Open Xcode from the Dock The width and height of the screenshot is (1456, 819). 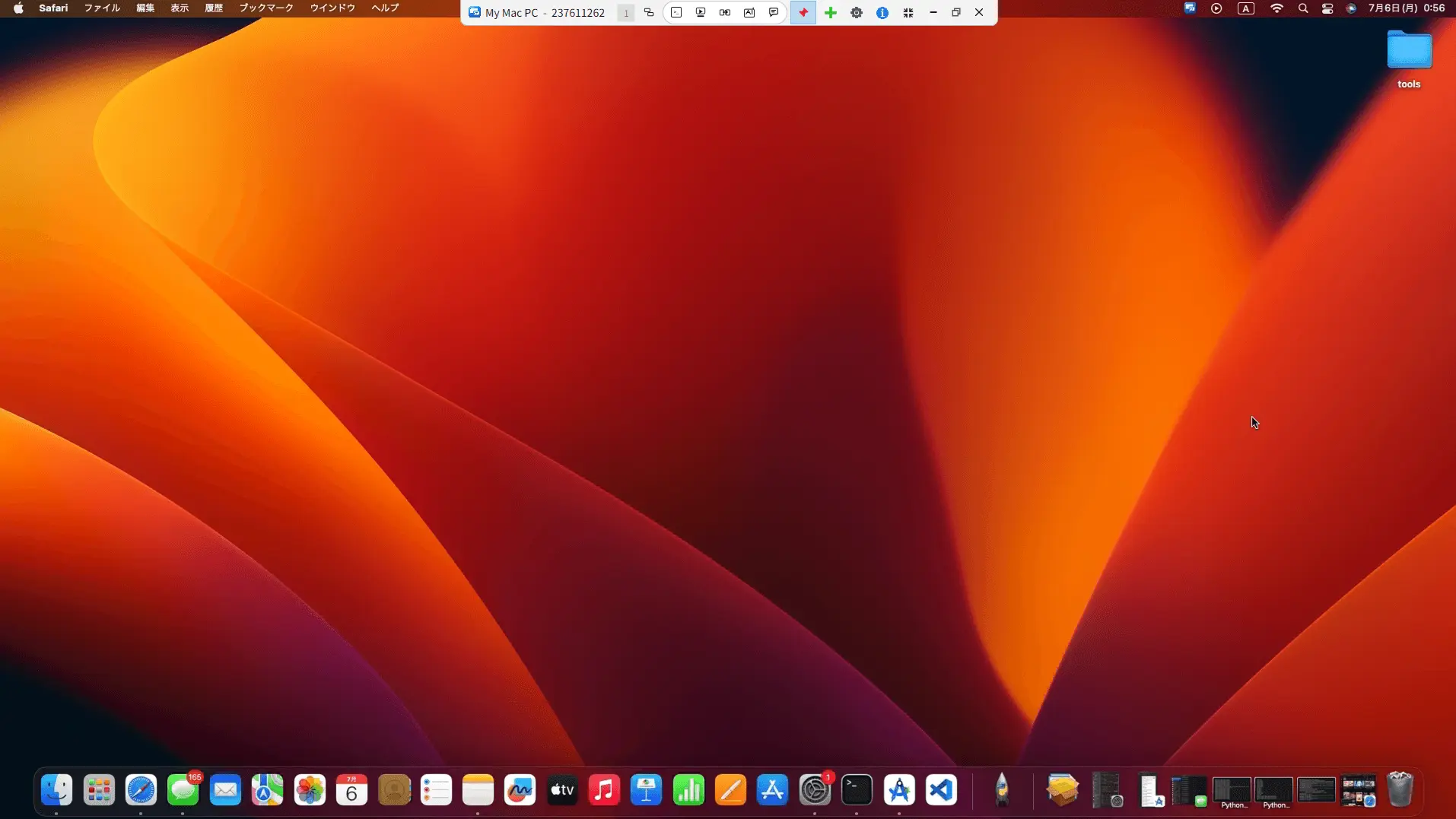tap(899, 791)
